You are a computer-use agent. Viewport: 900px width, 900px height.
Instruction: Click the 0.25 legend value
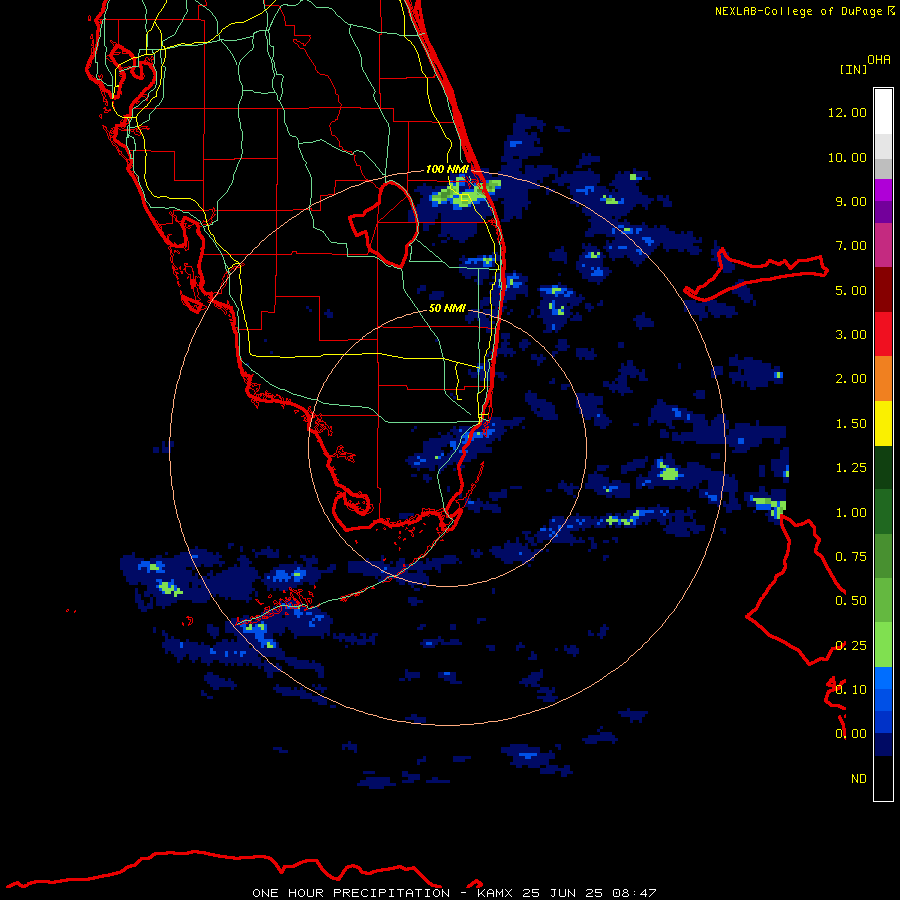(x=851, y=646)
